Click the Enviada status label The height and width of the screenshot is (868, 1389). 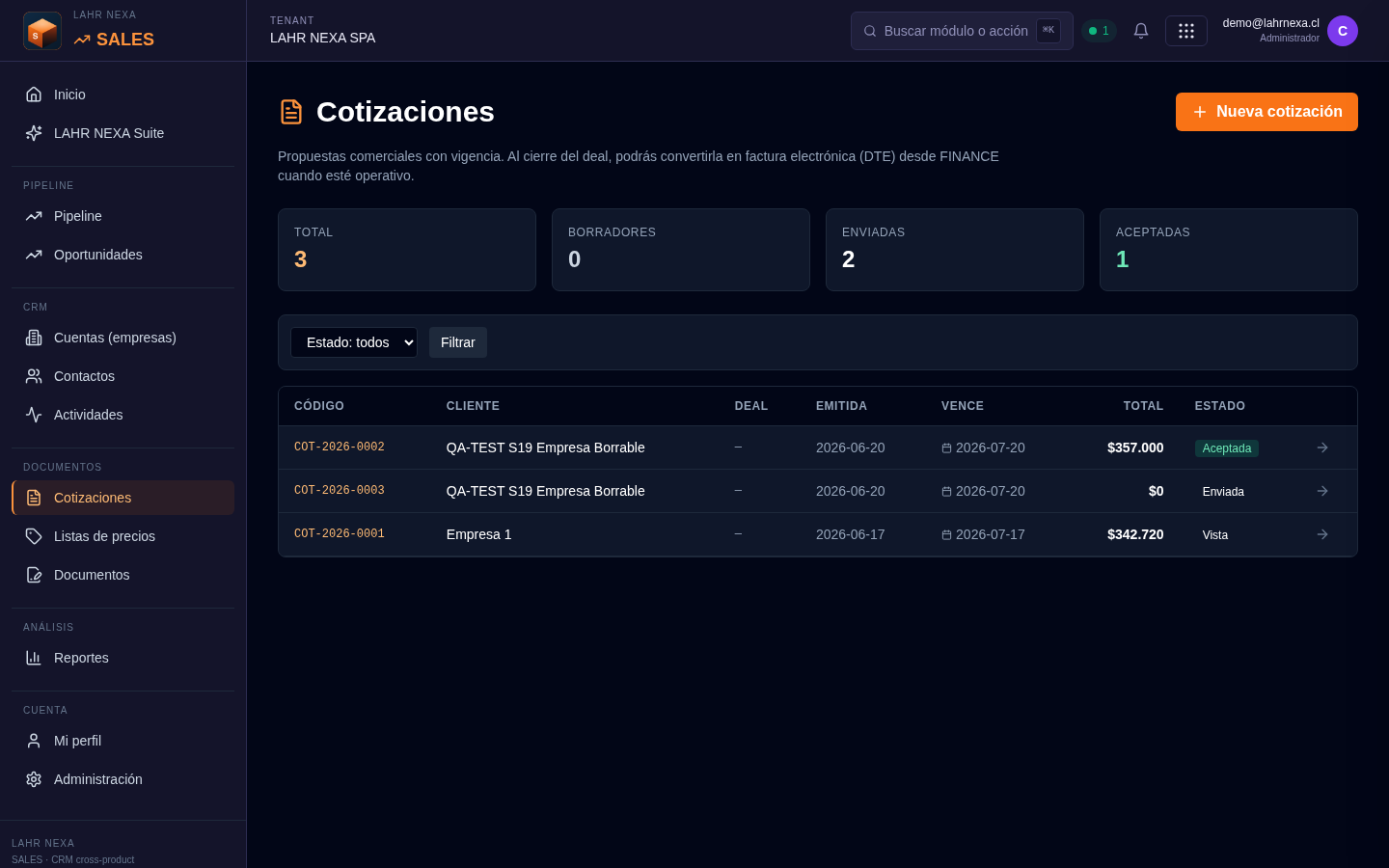(x=1223, y=492)
